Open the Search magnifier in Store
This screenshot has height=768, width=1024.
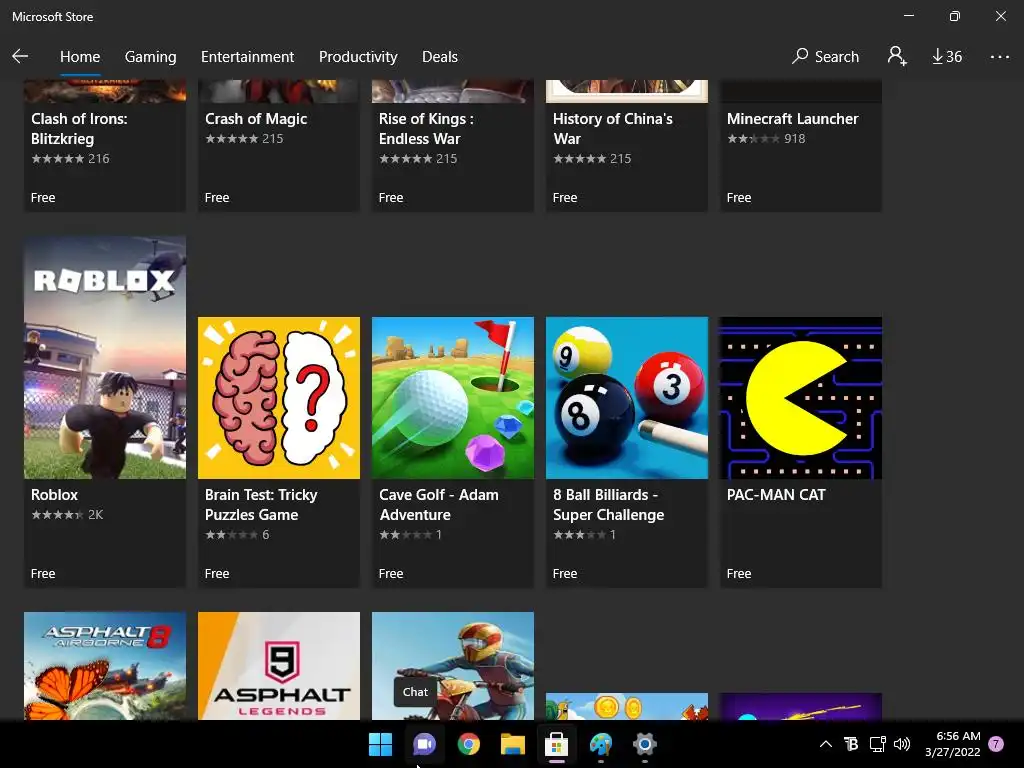tap(825, 56)
